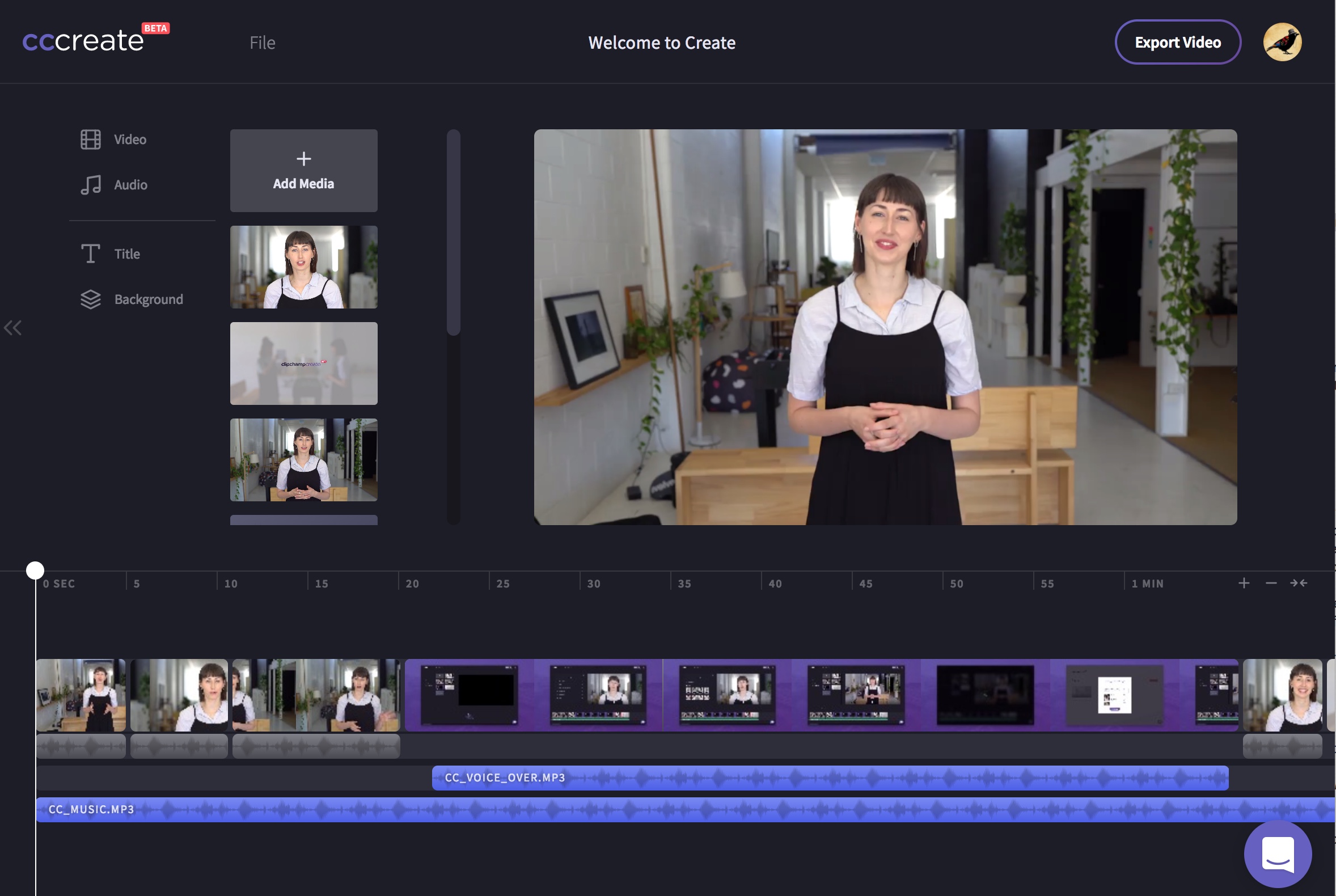The height and width of the screenshot is (896, 1336).
Task: Open the File menu
Action: click(x=262, y=43)
